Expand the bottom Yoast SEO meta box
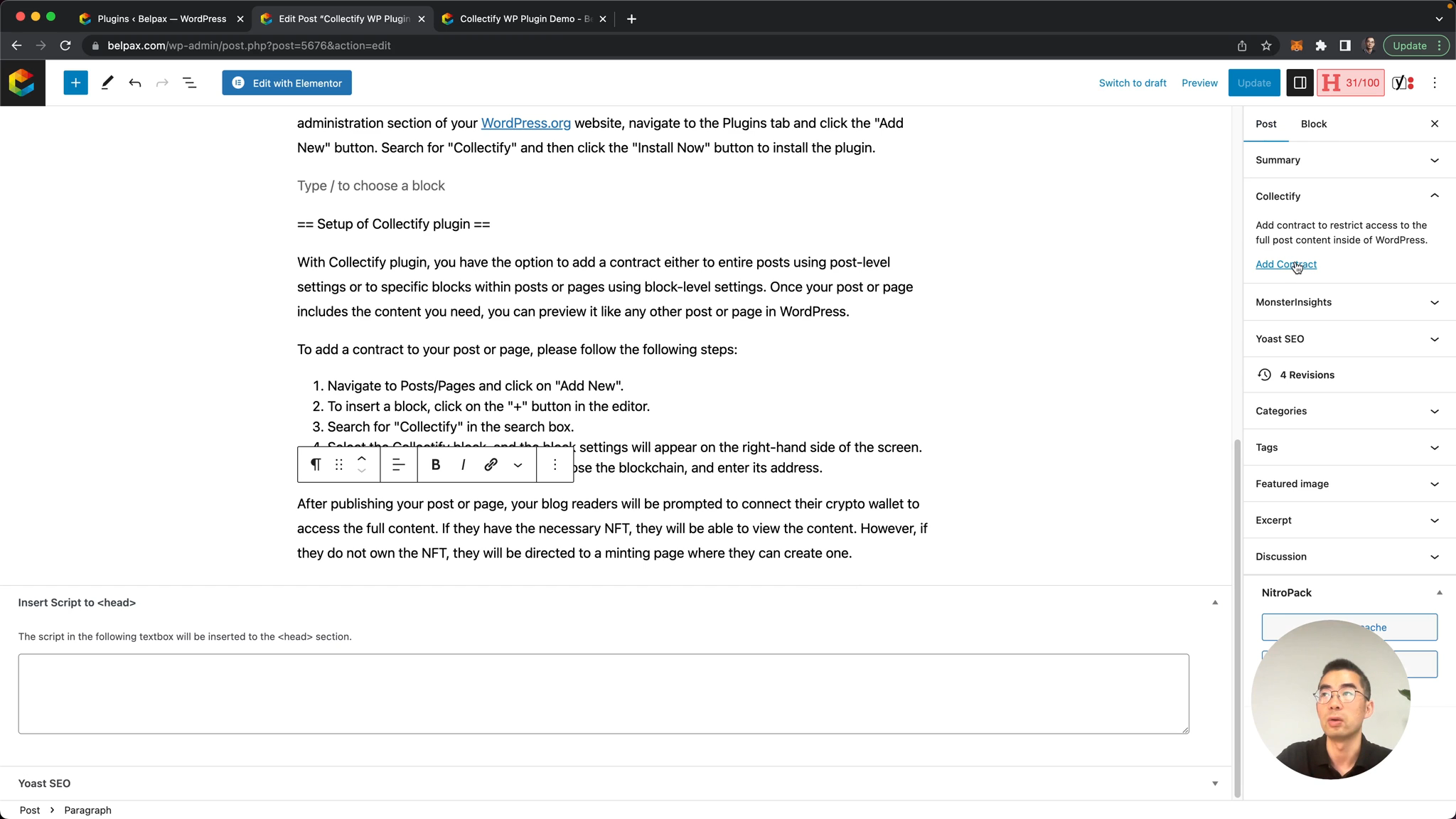This screenshot has width=1456, height=819. point(1215,783)
